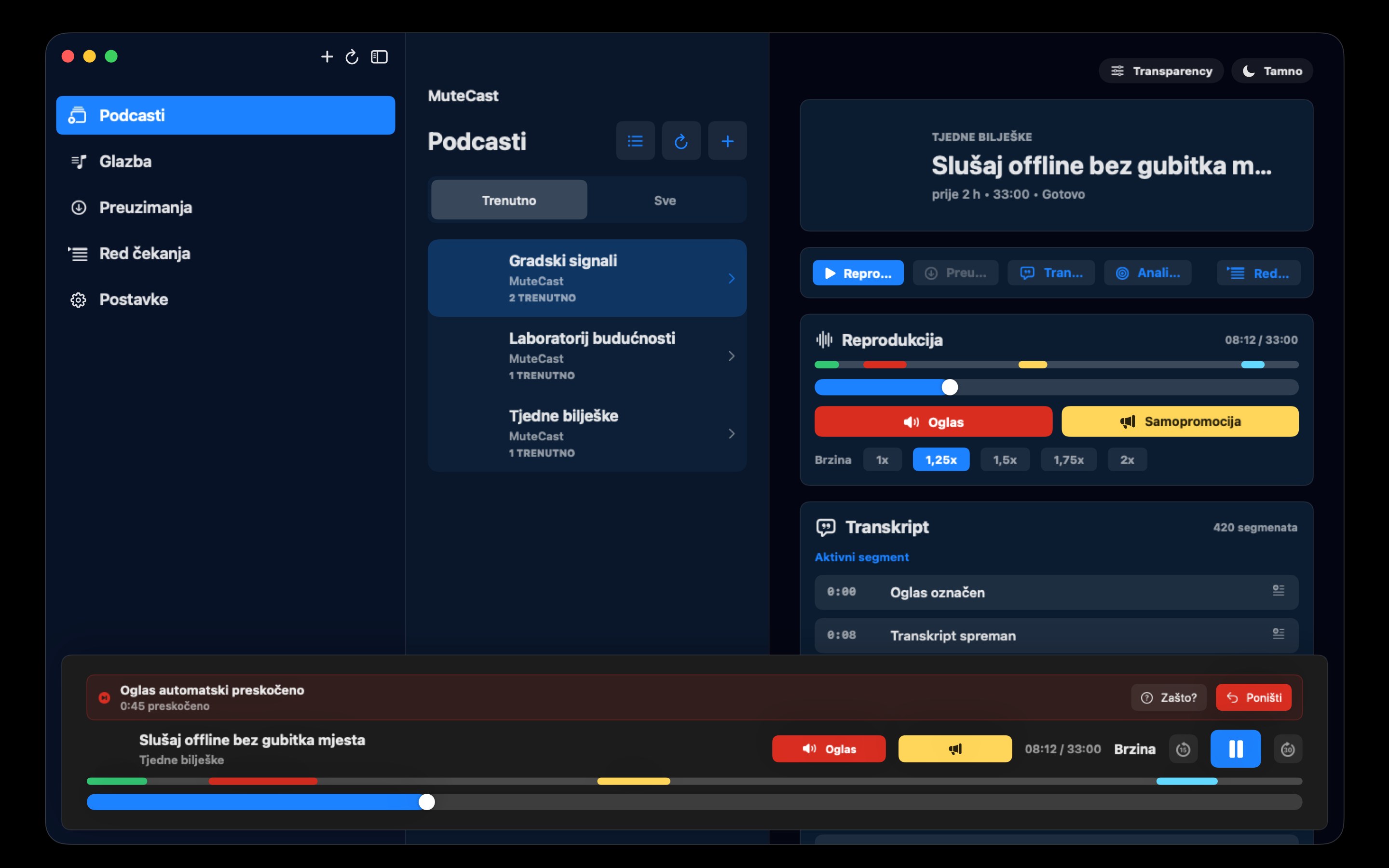Screen dimensions: 1389x868
Task: Expand the Tjedne bilješke podcast chevron
Action: (x=731, y=434)
